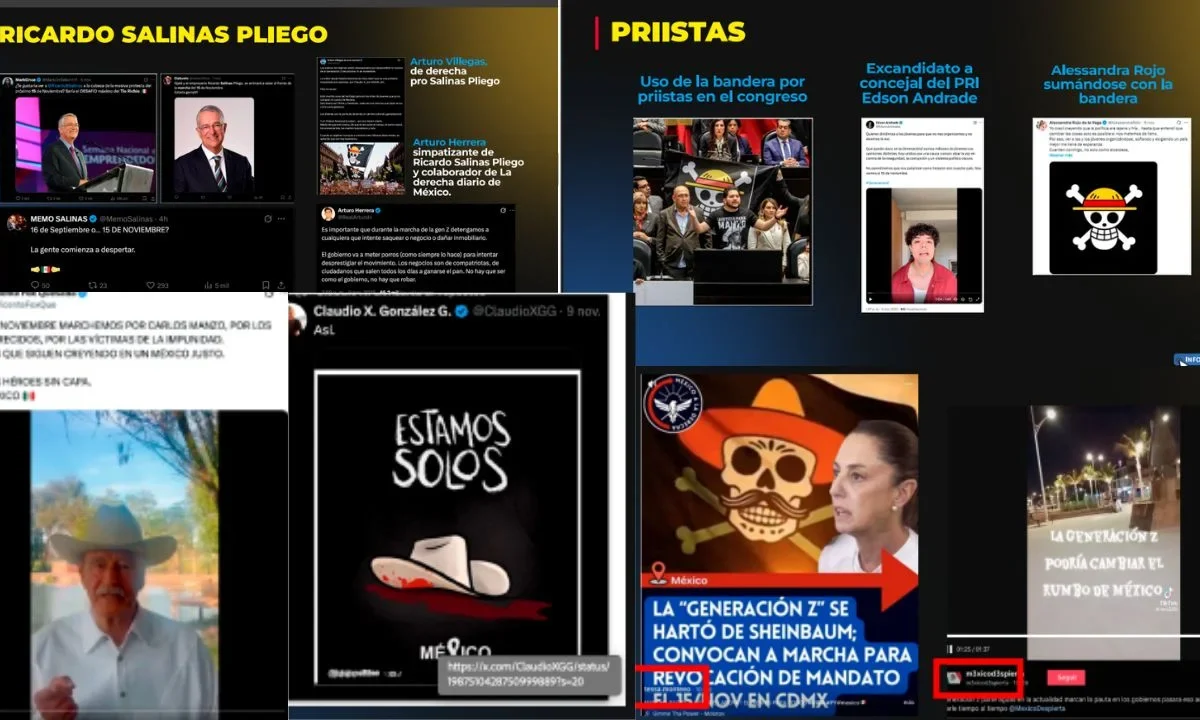Click Grok icon on Arturo Herrera tweet

click(503, 210)
